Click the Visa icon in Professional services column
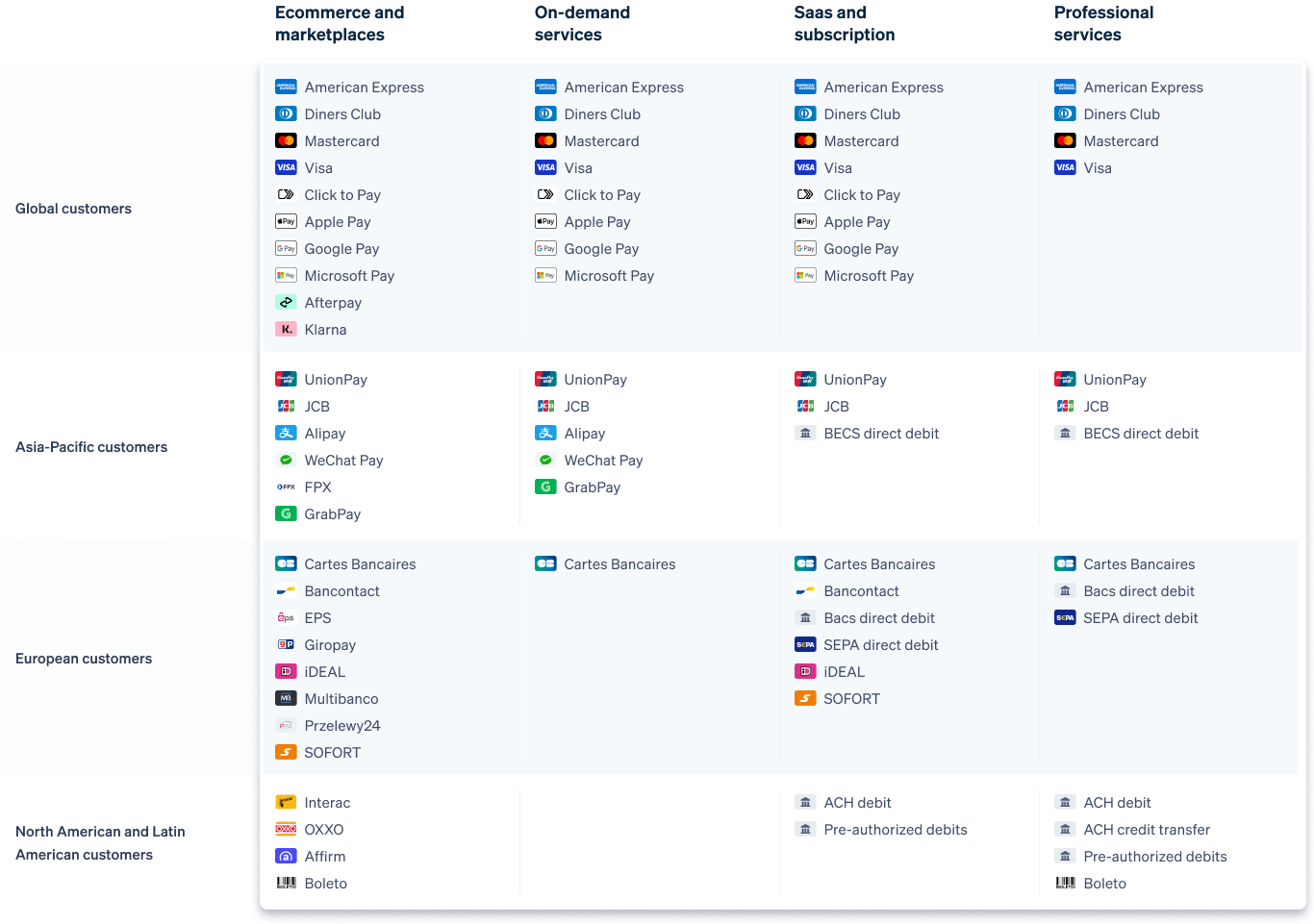This screenshot has height=924, width=1314. (1065, 167)
